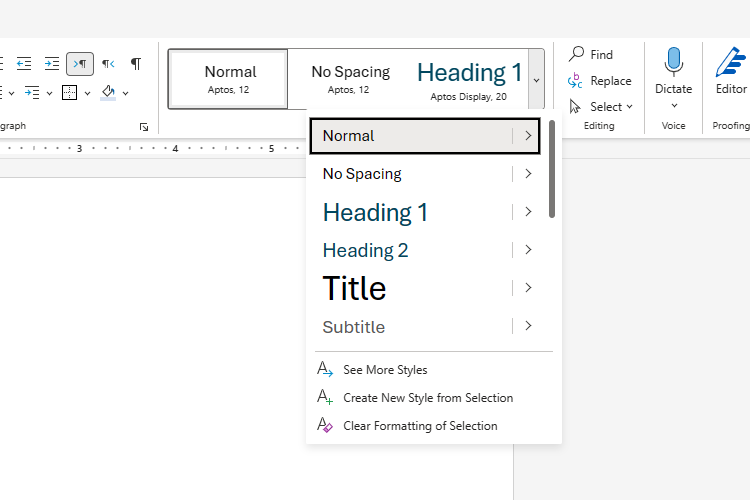
Task: Toggle show paragraph marks
Action: (136, 64)
